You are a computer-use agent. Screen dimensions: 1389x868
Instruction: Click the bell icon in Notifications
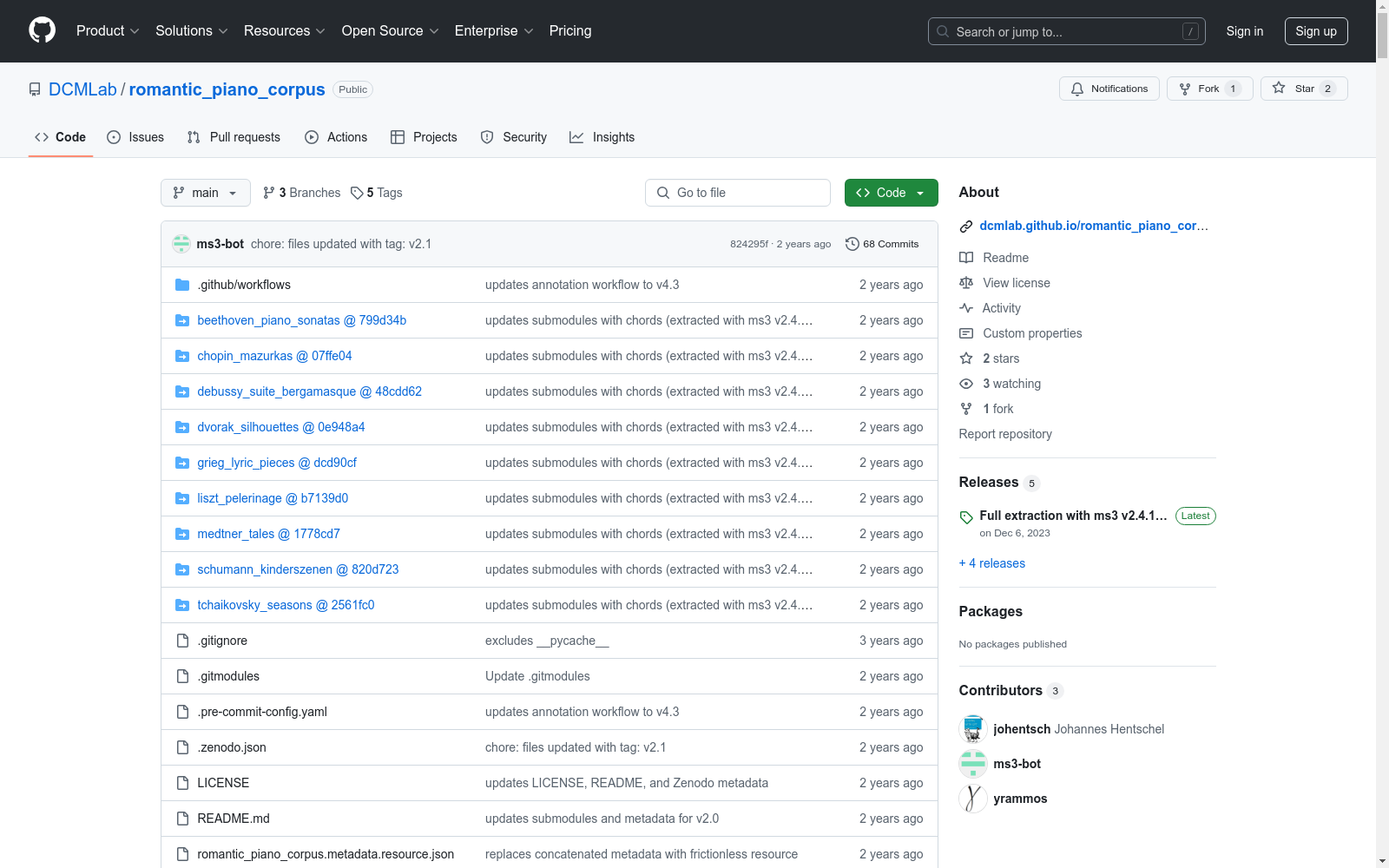1077,89
